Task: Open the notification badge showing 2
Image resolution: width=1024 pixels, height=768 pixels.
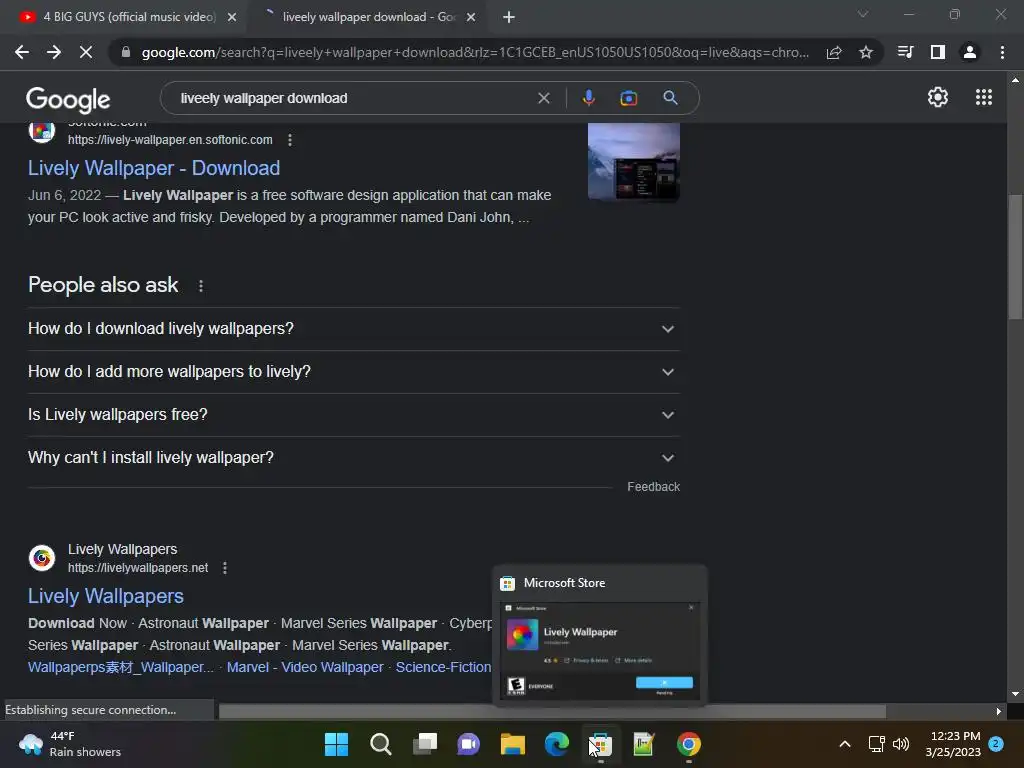Action: [x=996, y=743]
